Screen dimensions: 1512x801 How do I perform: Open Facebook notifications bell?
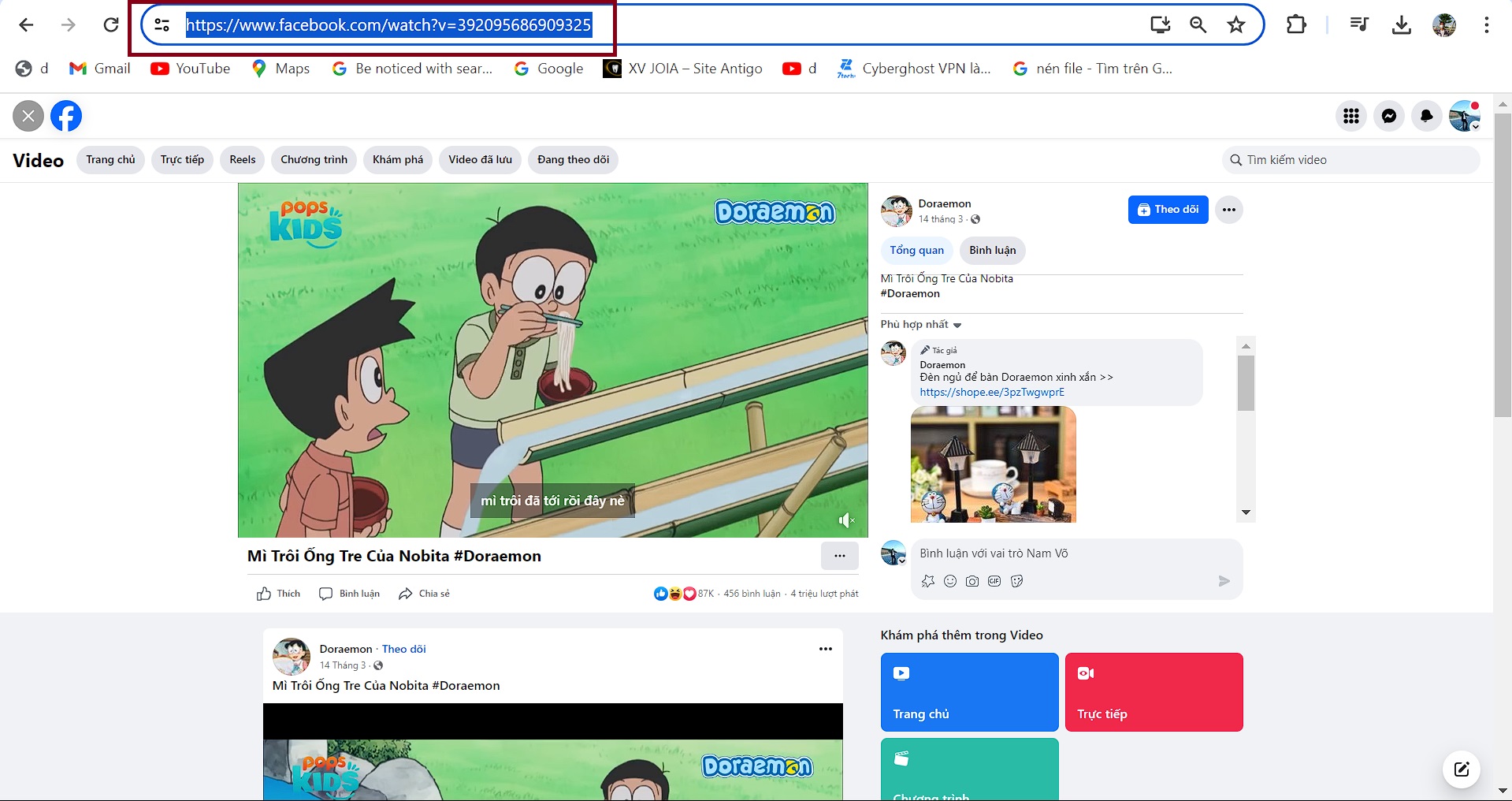point(1427,116)
